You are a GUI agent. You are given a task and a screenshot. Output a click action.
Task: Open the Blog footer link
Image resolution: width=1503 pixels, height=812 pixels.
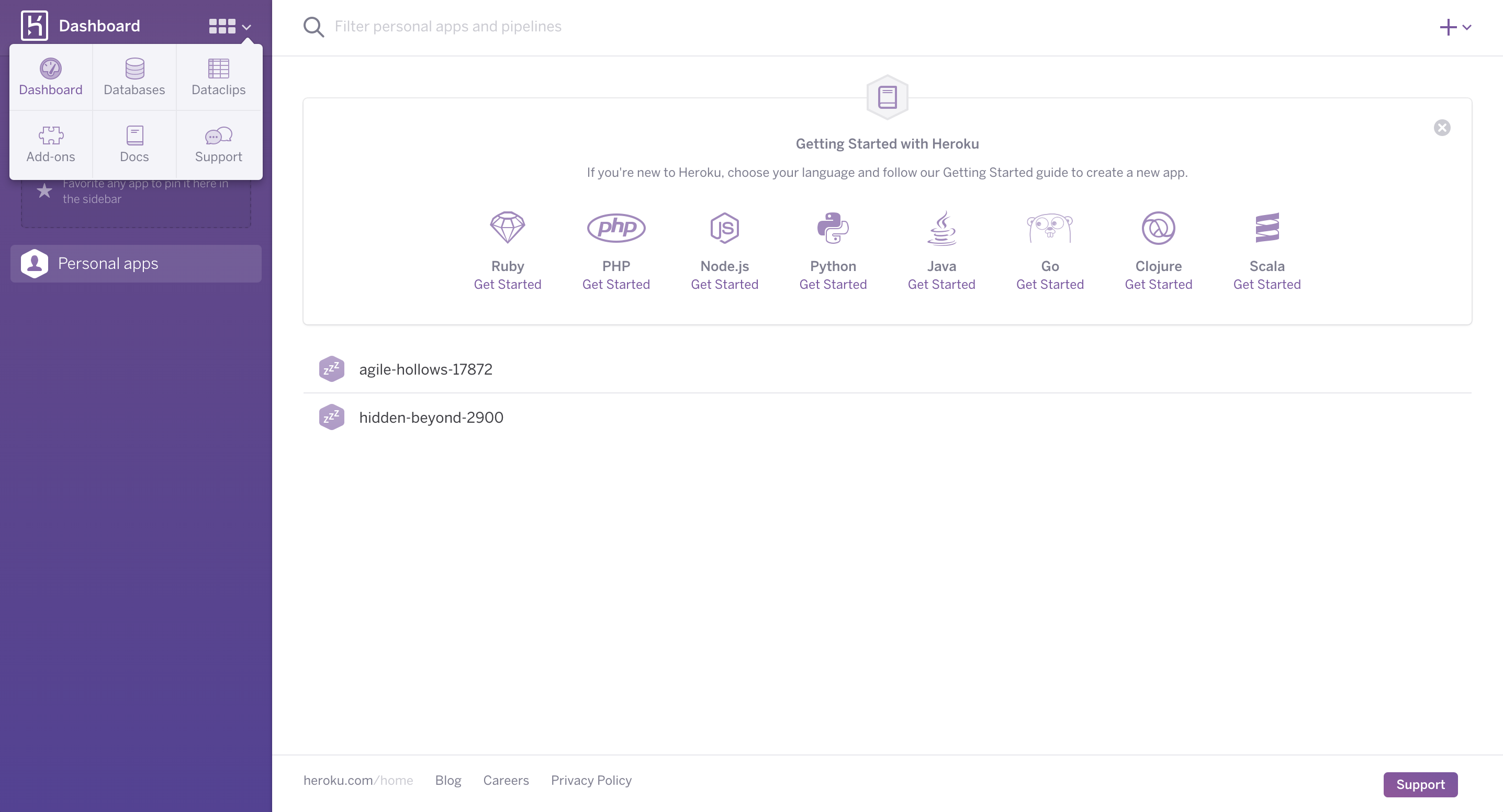tap(448, 781)
